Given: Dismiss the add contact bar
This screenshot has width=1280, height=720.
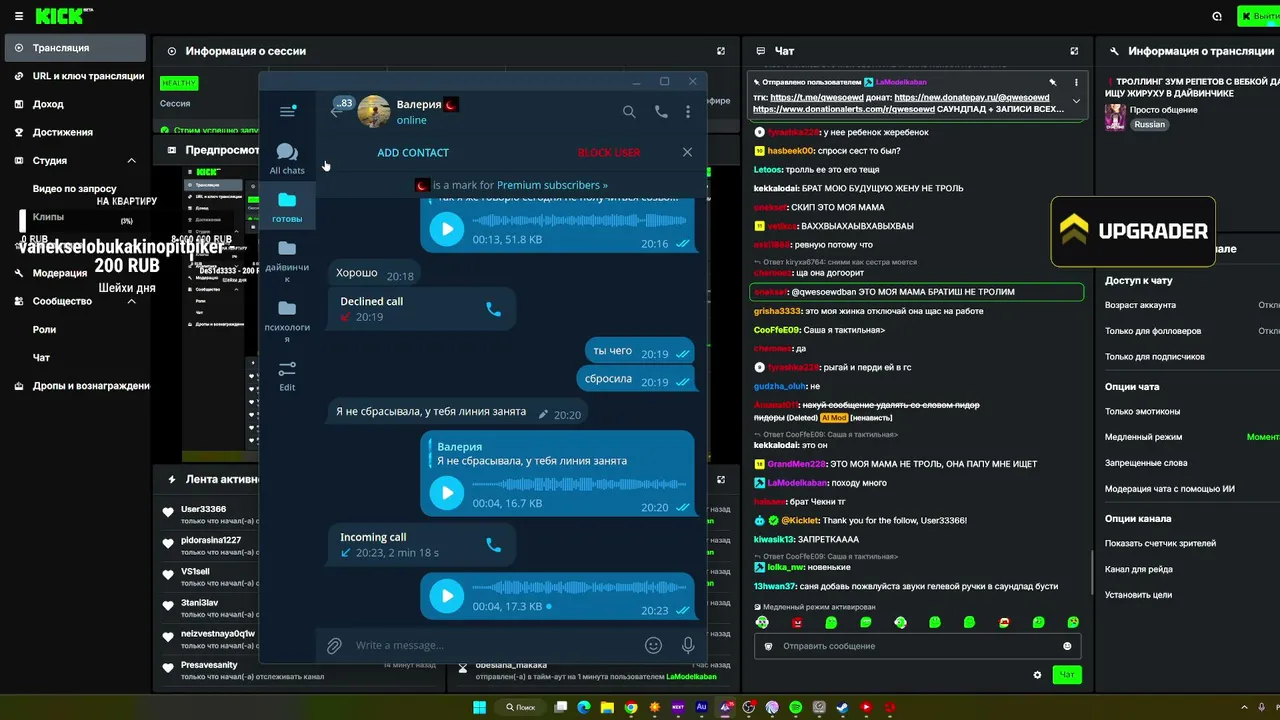Looking at the screenshot, I should click(687, 152).
